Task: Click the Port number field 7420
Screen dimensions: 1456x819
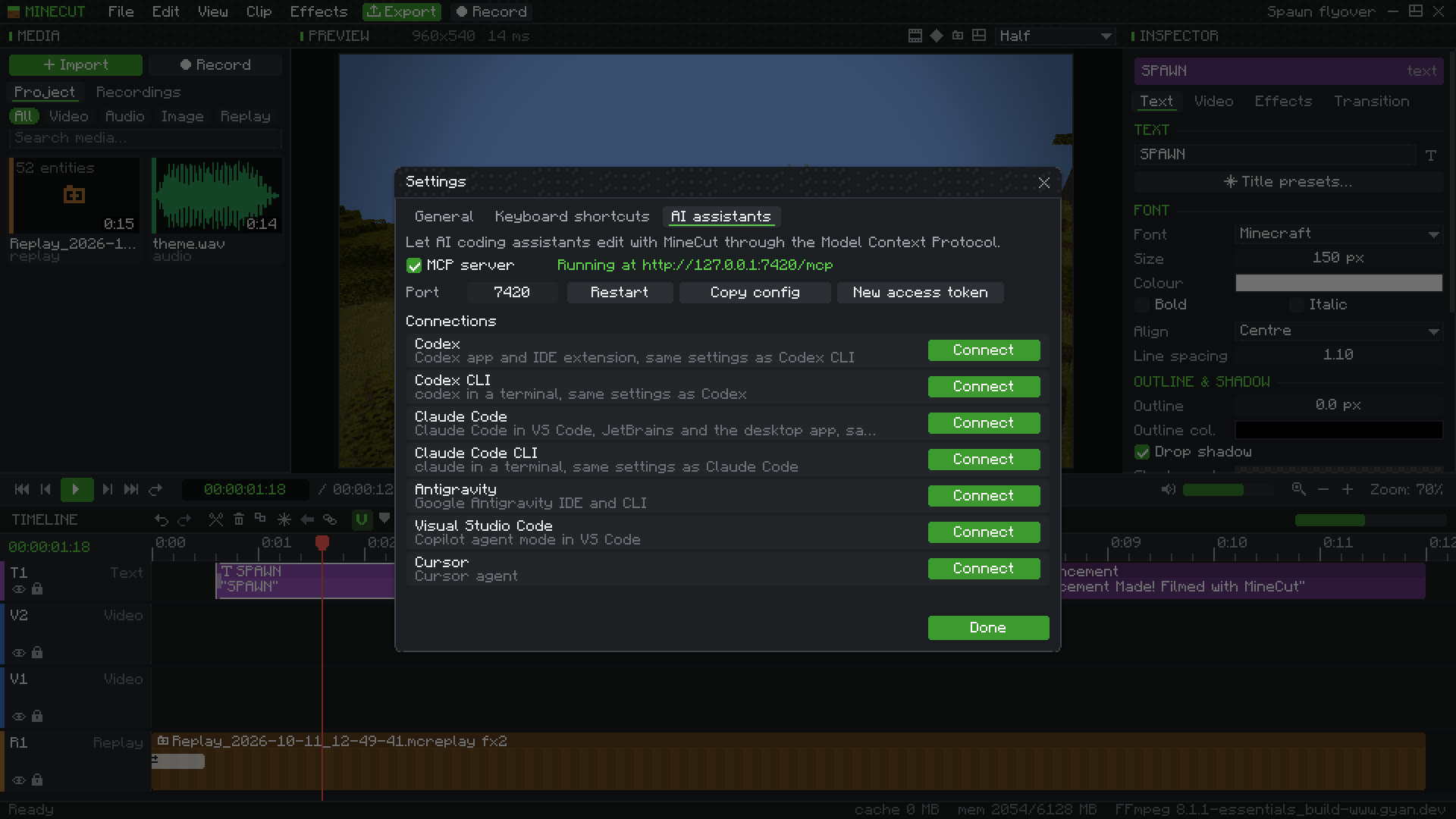Action: click(x=512, y=293)
